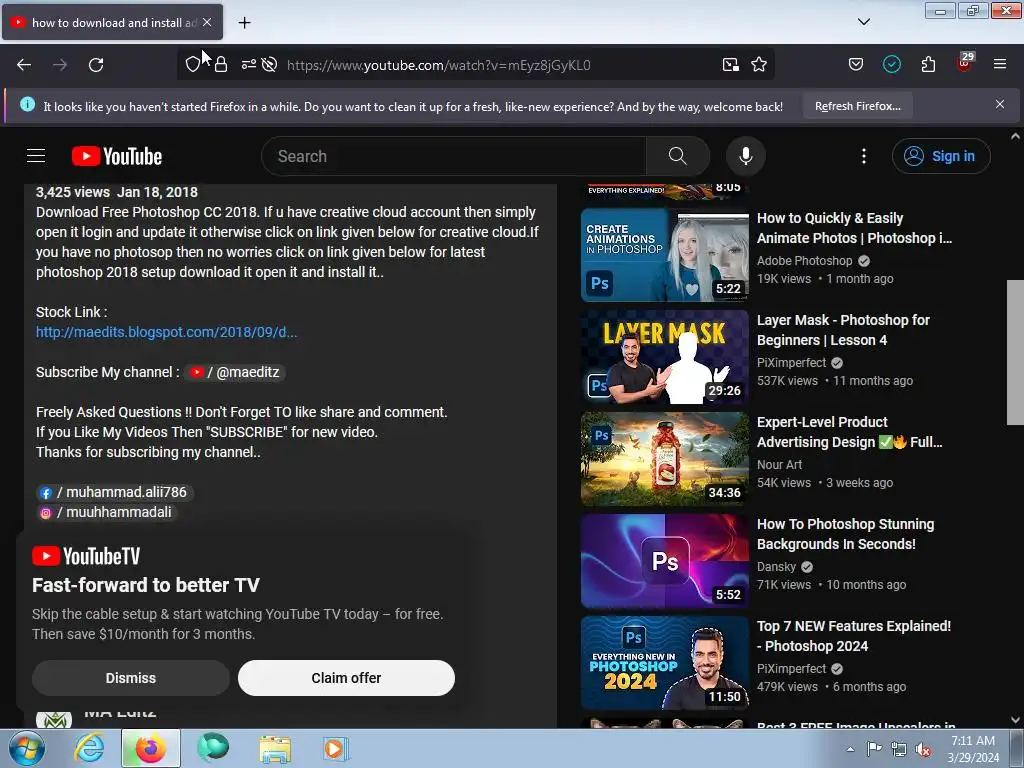Open the maedits.blogspot.com stock link
The image size is (1024, 768).
click(x=167, y=332)
